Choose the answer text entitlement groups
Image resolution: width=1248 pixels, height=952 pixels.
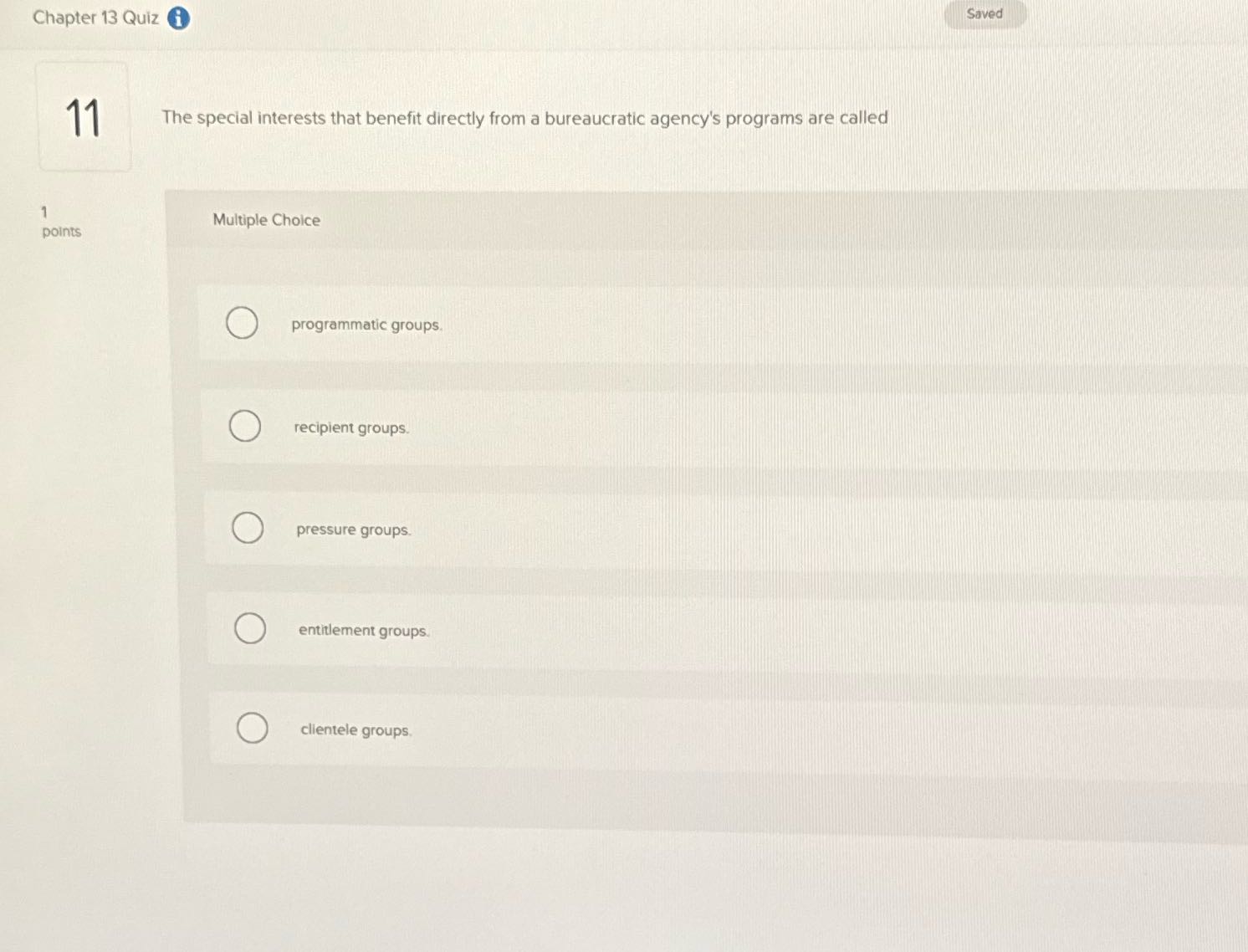363,630
